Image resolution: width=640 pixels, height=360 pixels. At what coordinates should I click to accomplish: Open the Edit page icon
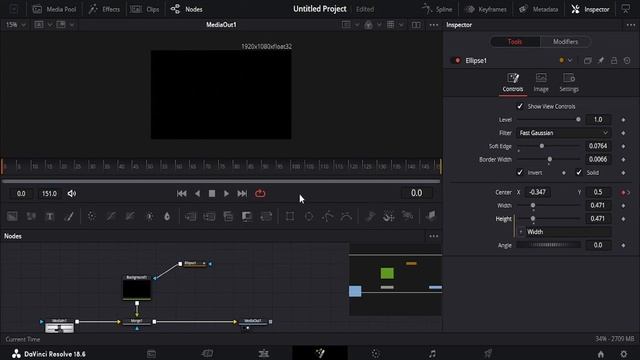[x=264, y=353]
